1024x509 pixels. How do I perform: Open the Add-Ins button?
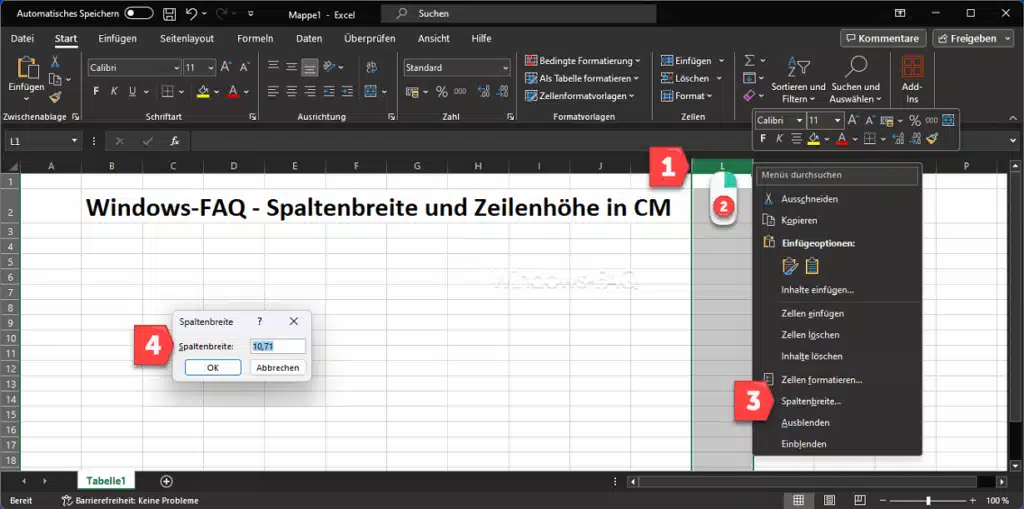[912, 79]
